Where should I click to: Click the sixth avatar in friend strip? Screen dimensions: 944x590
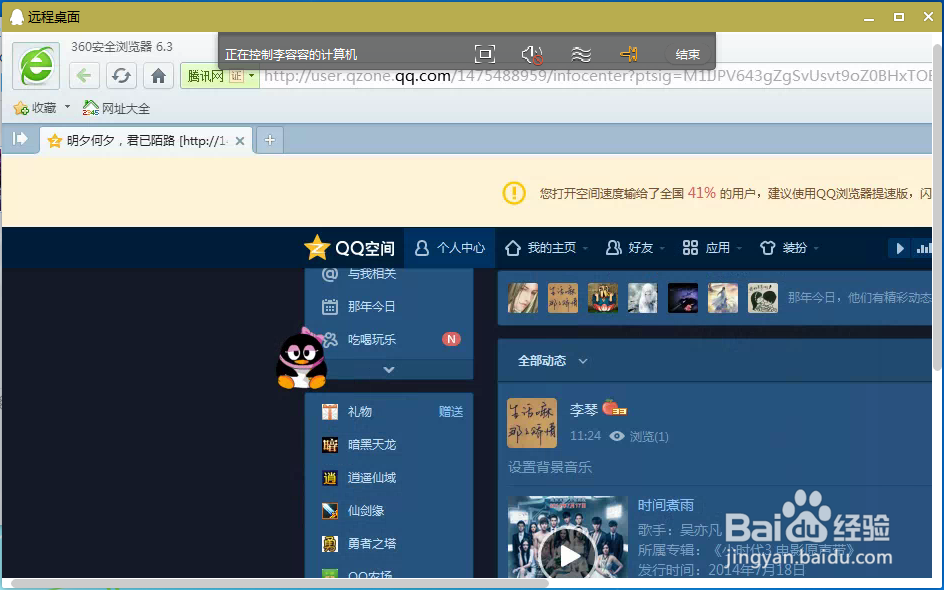(722, 298)
